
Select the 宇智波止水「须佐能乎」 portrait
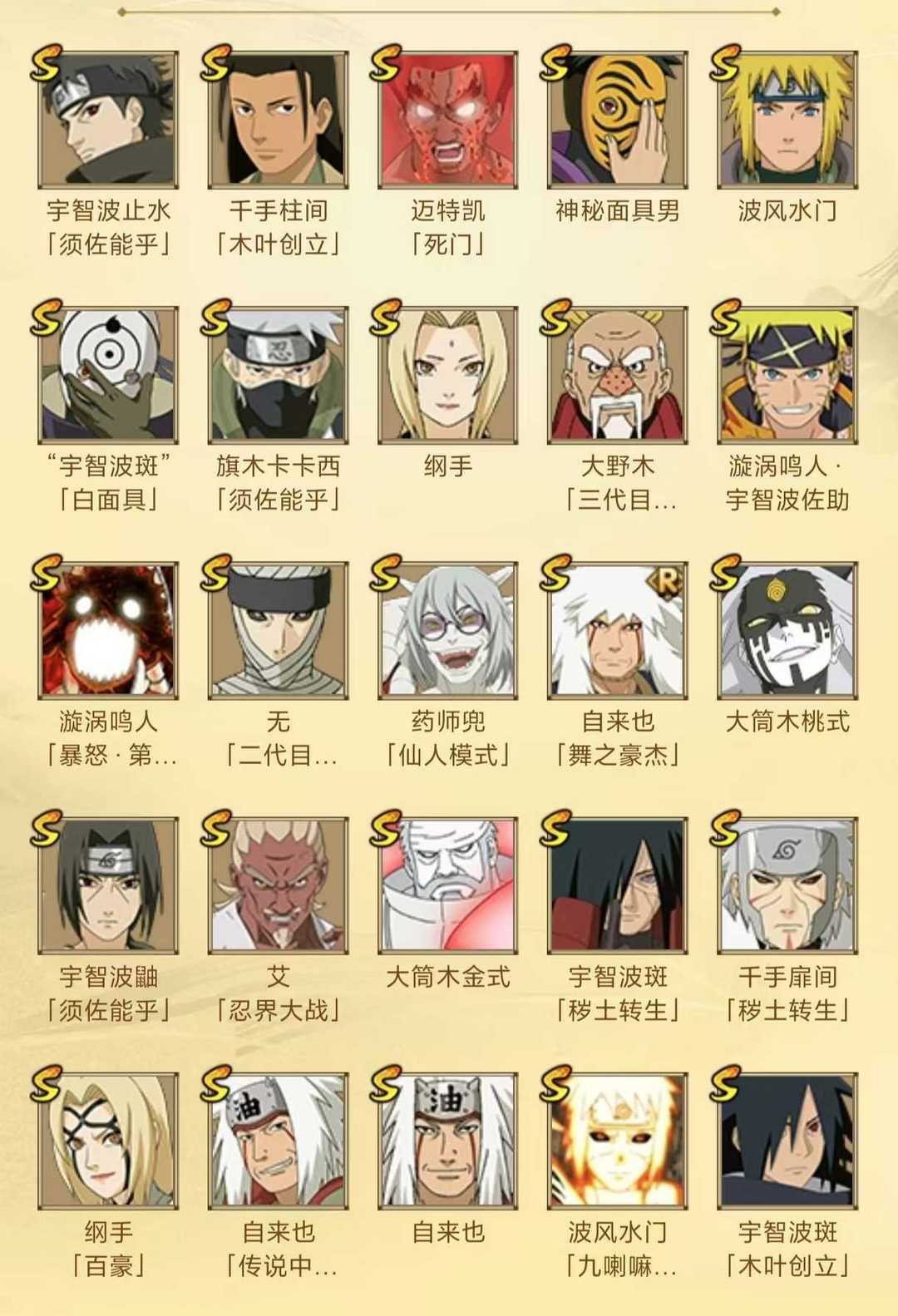pyautogui.click(x=108, y=120)
